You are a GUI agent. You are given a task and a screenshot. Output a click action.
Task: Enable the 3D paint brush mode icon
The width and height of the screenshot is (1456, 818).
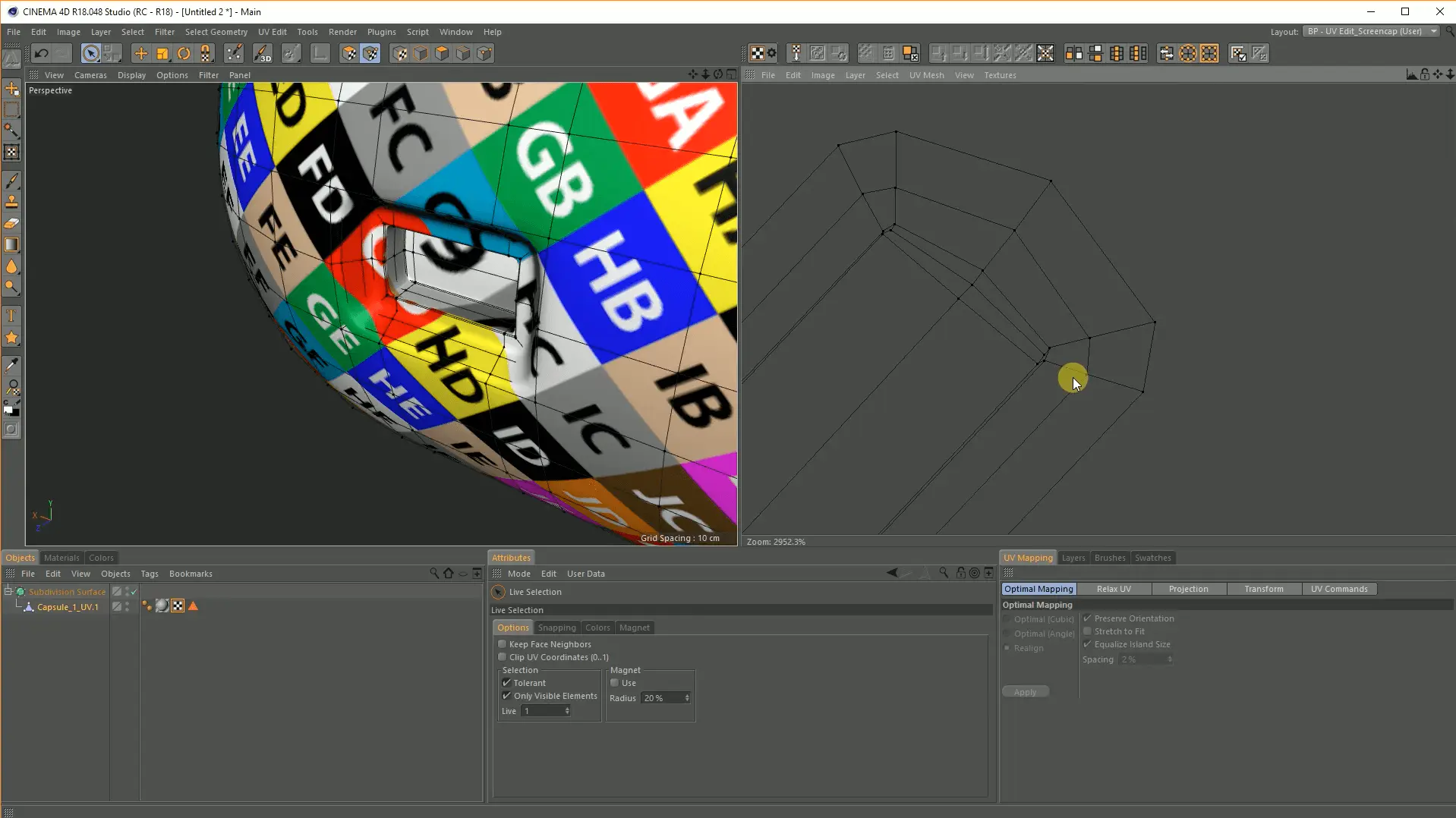tap(262, 53)
